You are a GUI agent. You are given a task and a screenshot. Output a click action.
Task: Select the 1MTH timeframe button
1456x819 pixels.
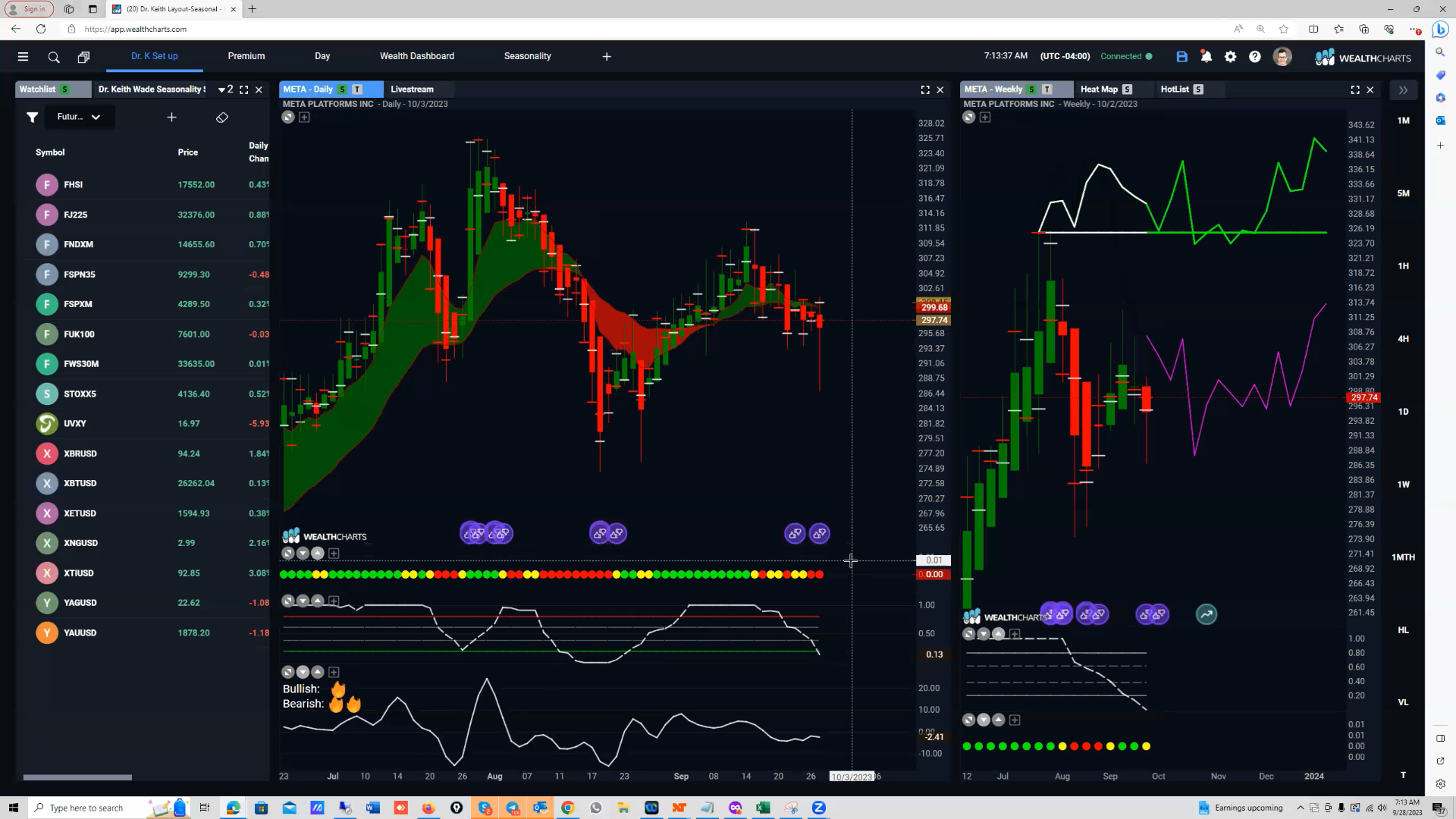point(1403,557)
